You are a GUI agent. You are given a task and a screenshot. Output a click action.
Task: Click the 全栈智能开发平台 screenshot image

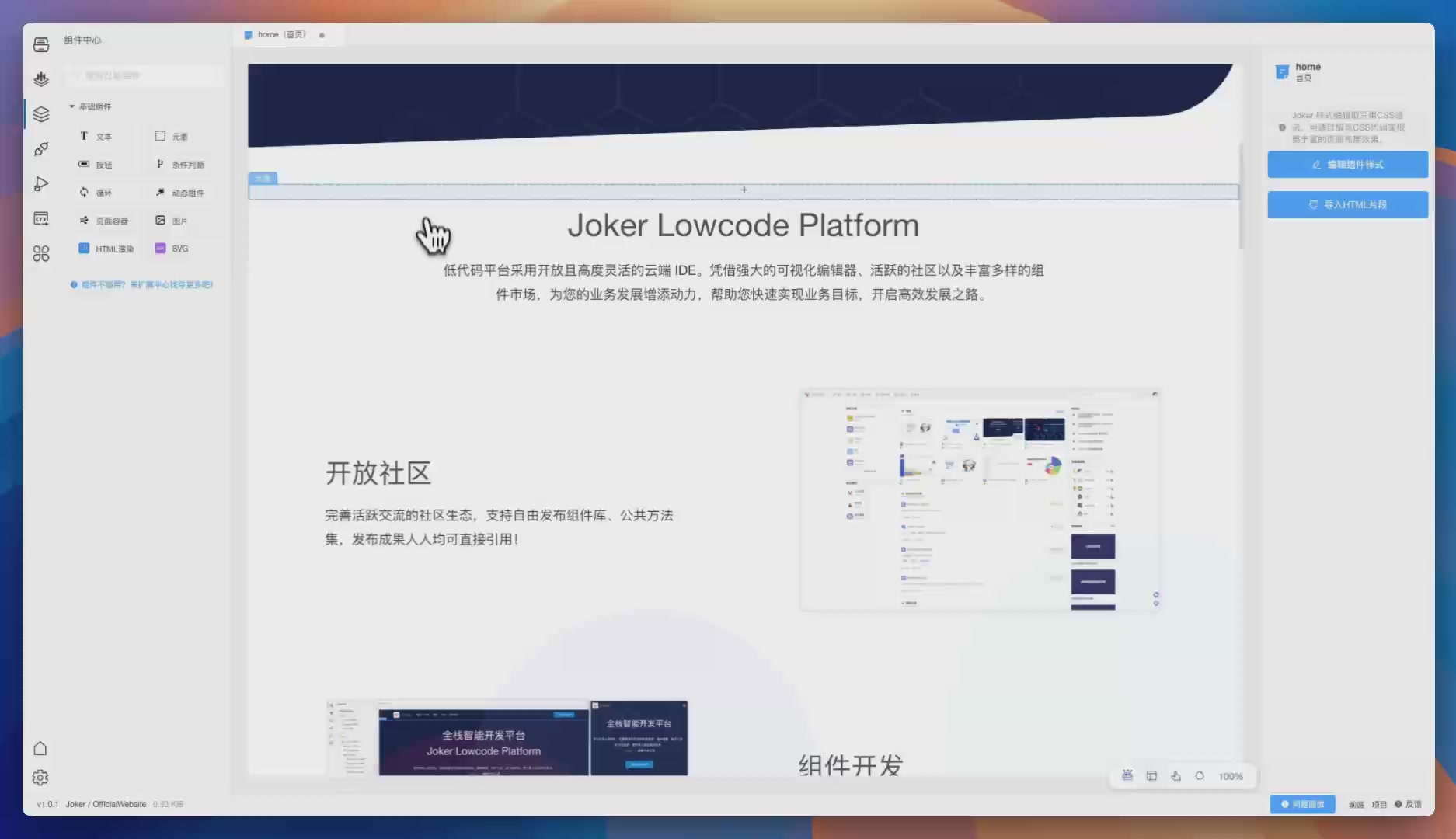point(507,737)
